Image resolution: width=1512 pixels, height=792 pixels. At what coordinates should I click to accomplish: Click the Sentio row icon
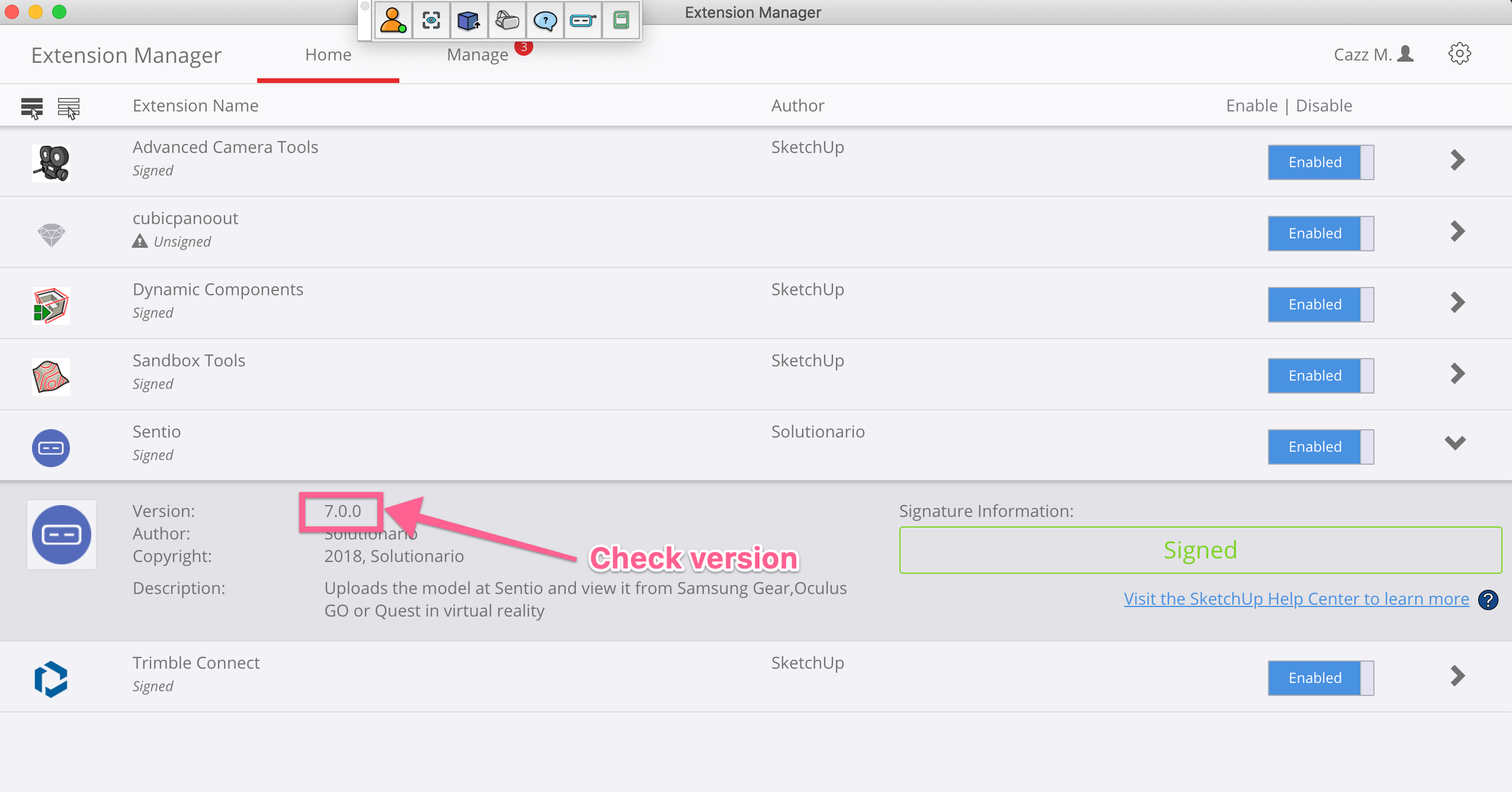click(x=51, y=448)
